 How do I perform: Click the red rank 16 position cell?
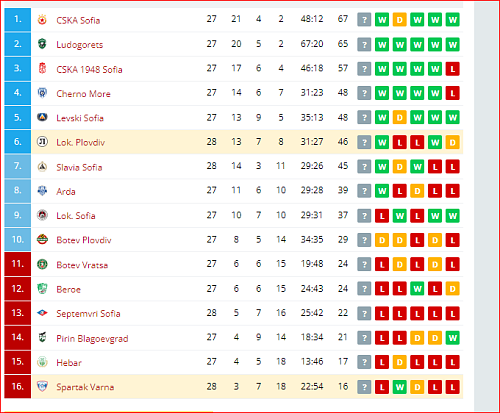click(18, 386)
